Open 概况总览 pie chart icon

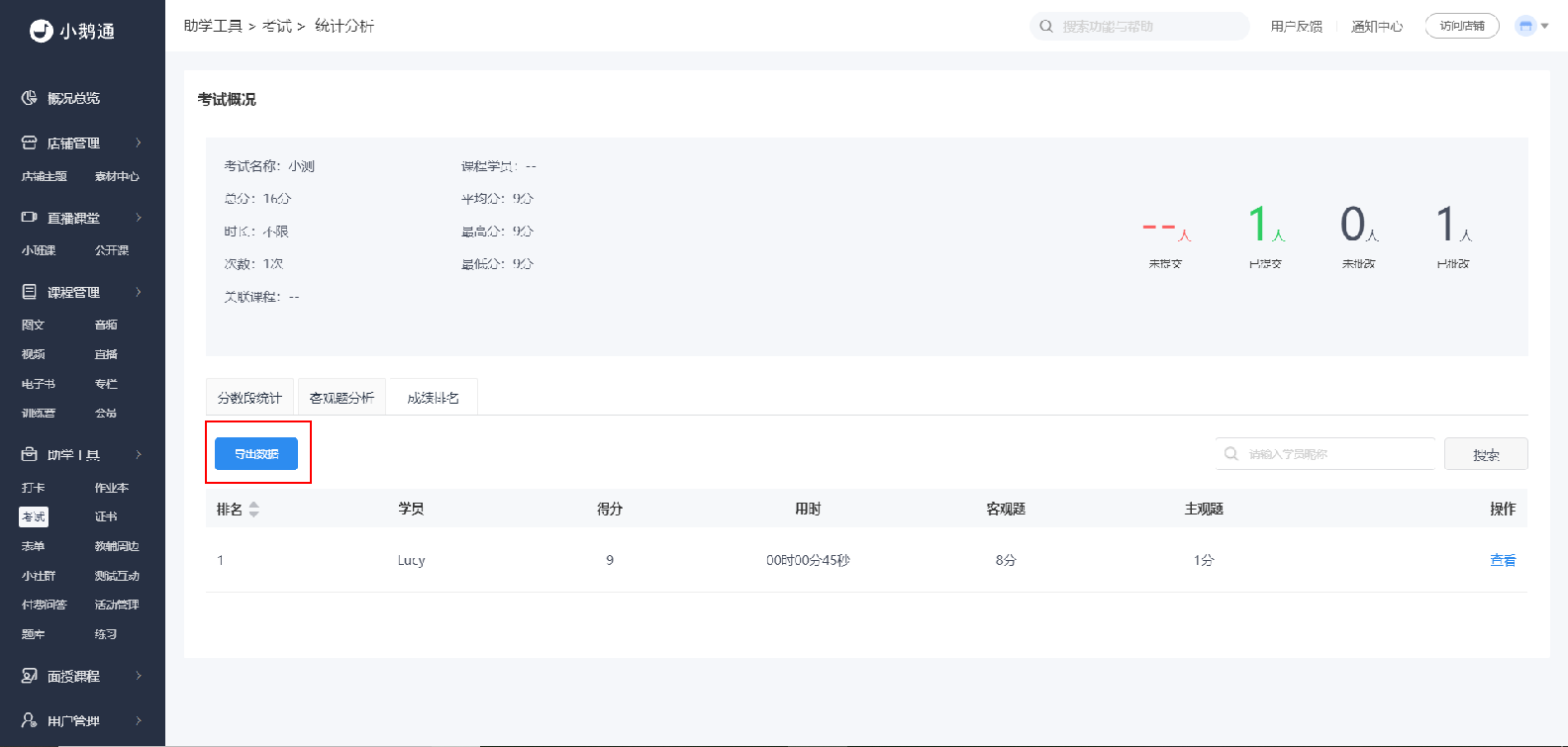click(x=30, y=98)
